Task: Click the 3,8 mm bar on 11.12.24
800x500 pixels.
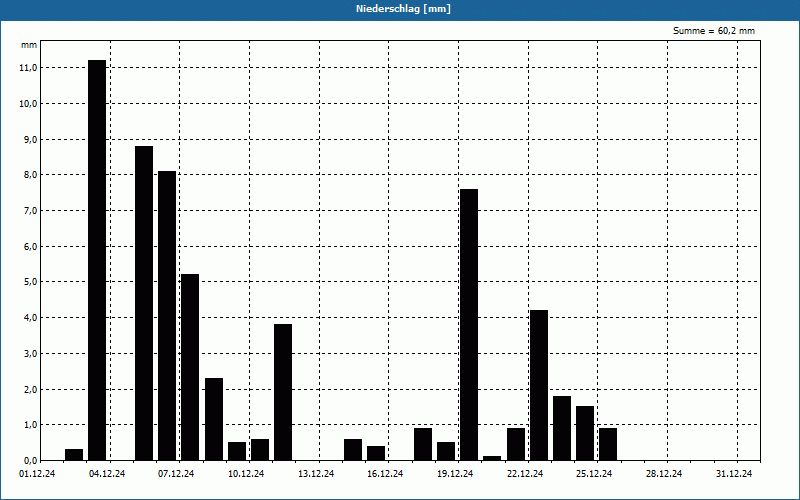Action: pos(283,392)
